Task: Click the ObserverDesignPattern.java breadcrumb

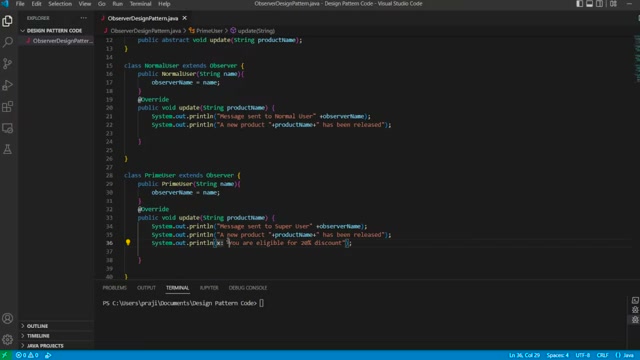Action: (145, 31)
